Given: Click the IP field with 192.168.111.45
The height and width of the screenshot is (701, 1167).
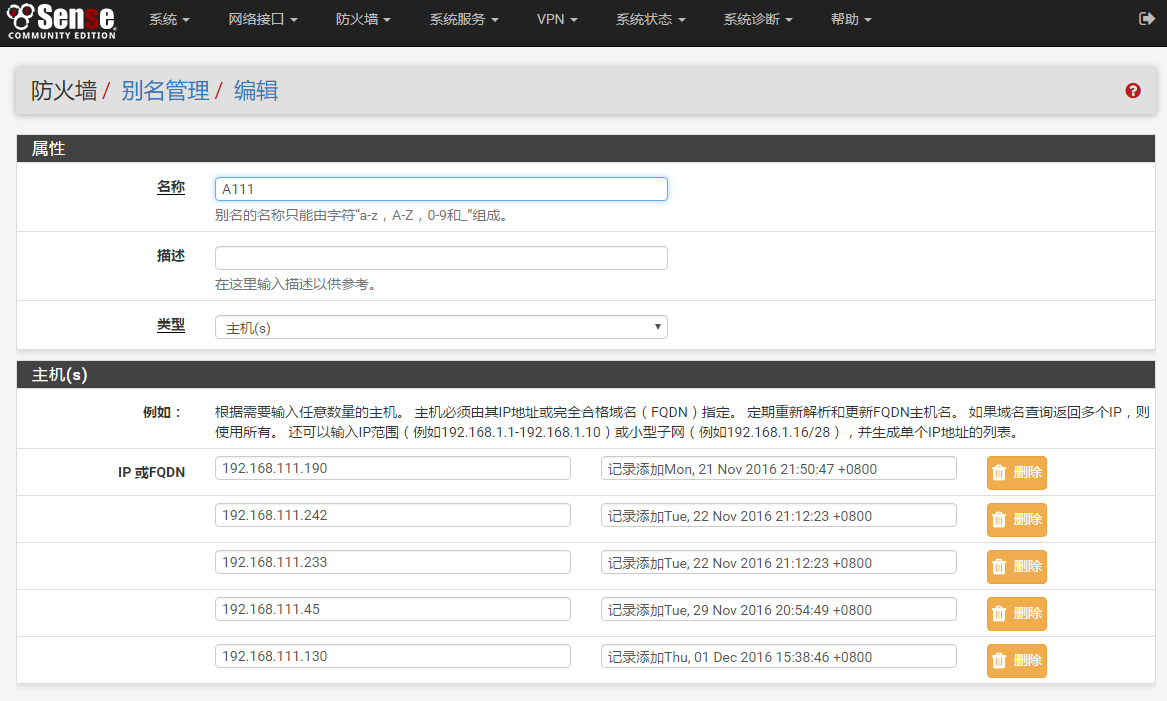Looking at the screenshot, I should coord(392,609).
